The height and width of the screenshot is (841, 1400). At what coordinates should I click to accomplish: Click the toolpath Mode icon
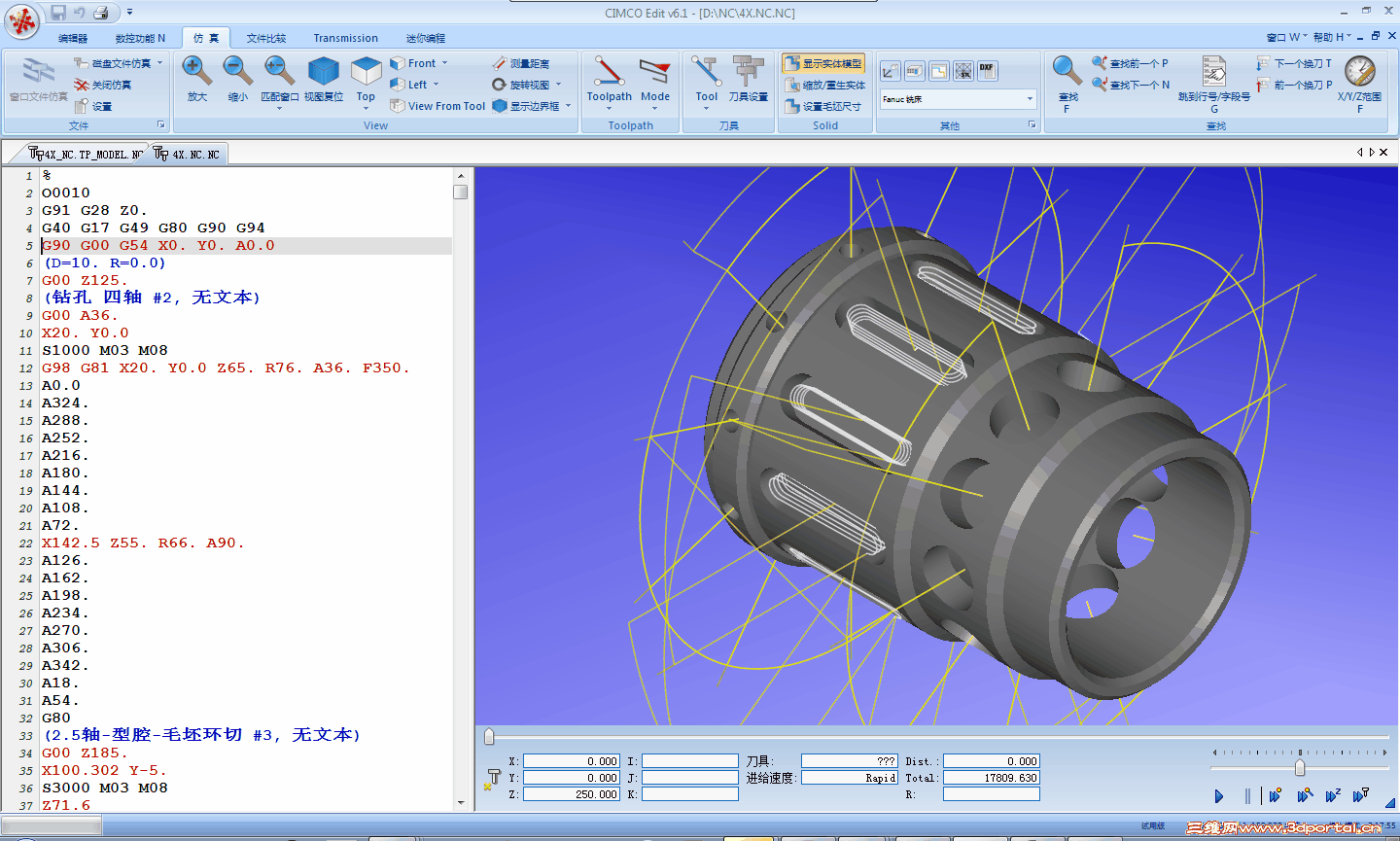pyautogui.click(x=654, y=72)
